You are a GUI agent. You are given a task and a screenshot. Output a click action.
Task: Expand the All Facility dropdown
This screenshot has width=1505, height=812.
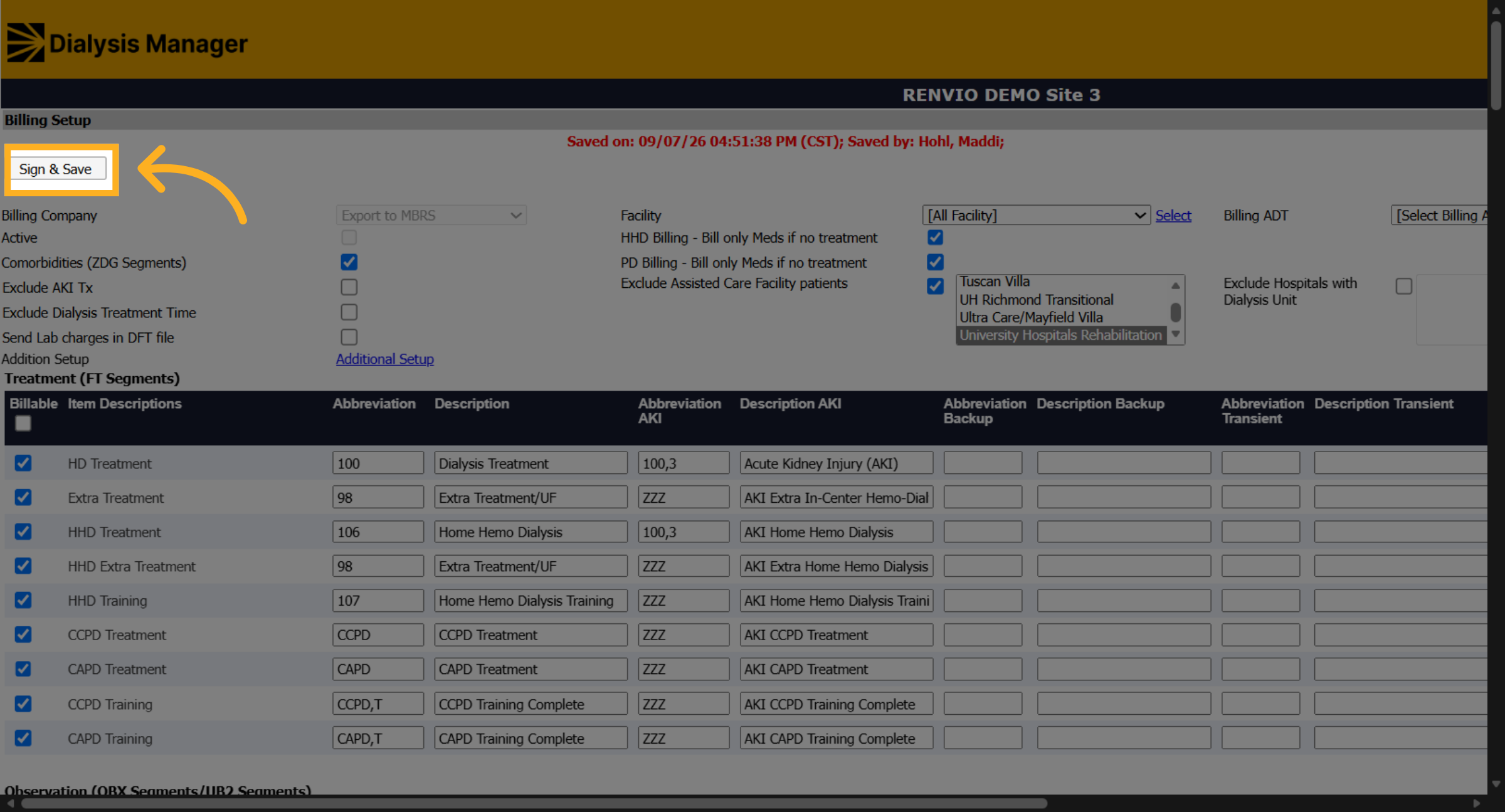[x=1036, y=215]
